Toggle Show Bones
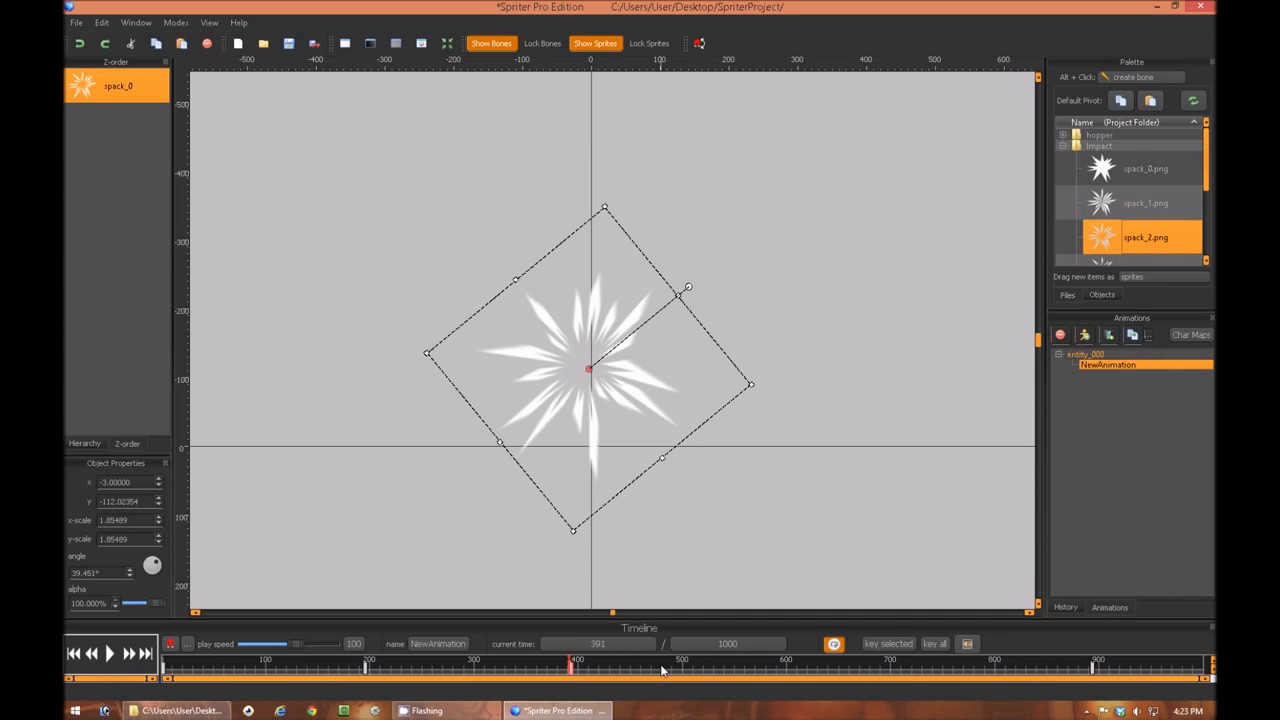This screenshot has height=720, width=1280. pos(491,43)
